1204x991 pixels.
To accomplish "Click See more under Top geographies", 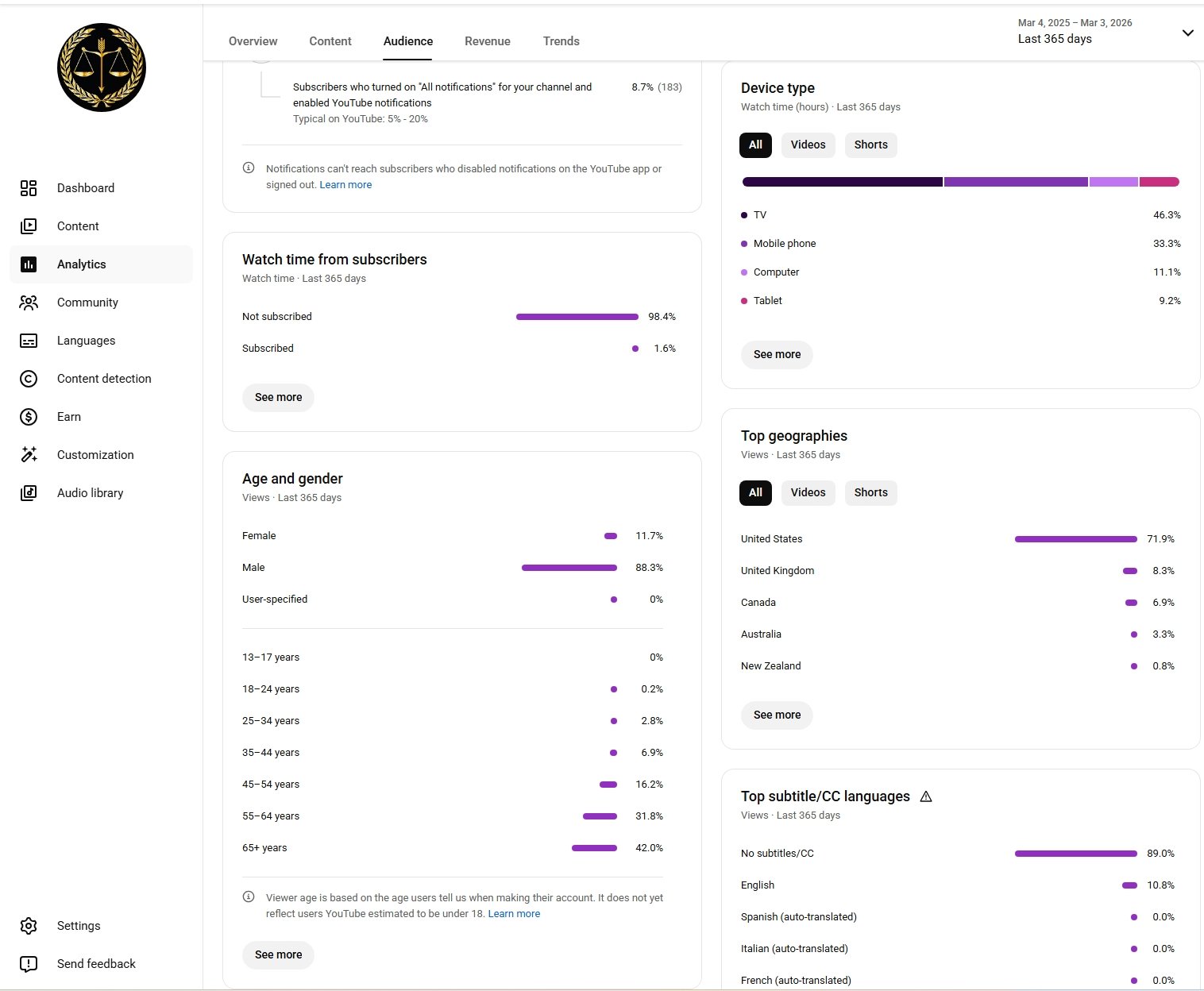I will pos(777,715).
